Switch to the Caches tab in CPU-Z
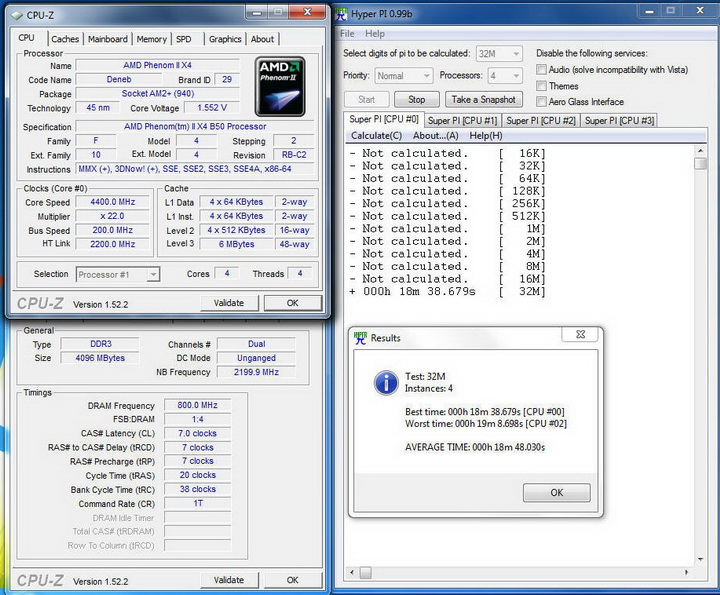 tap(65, 39)
